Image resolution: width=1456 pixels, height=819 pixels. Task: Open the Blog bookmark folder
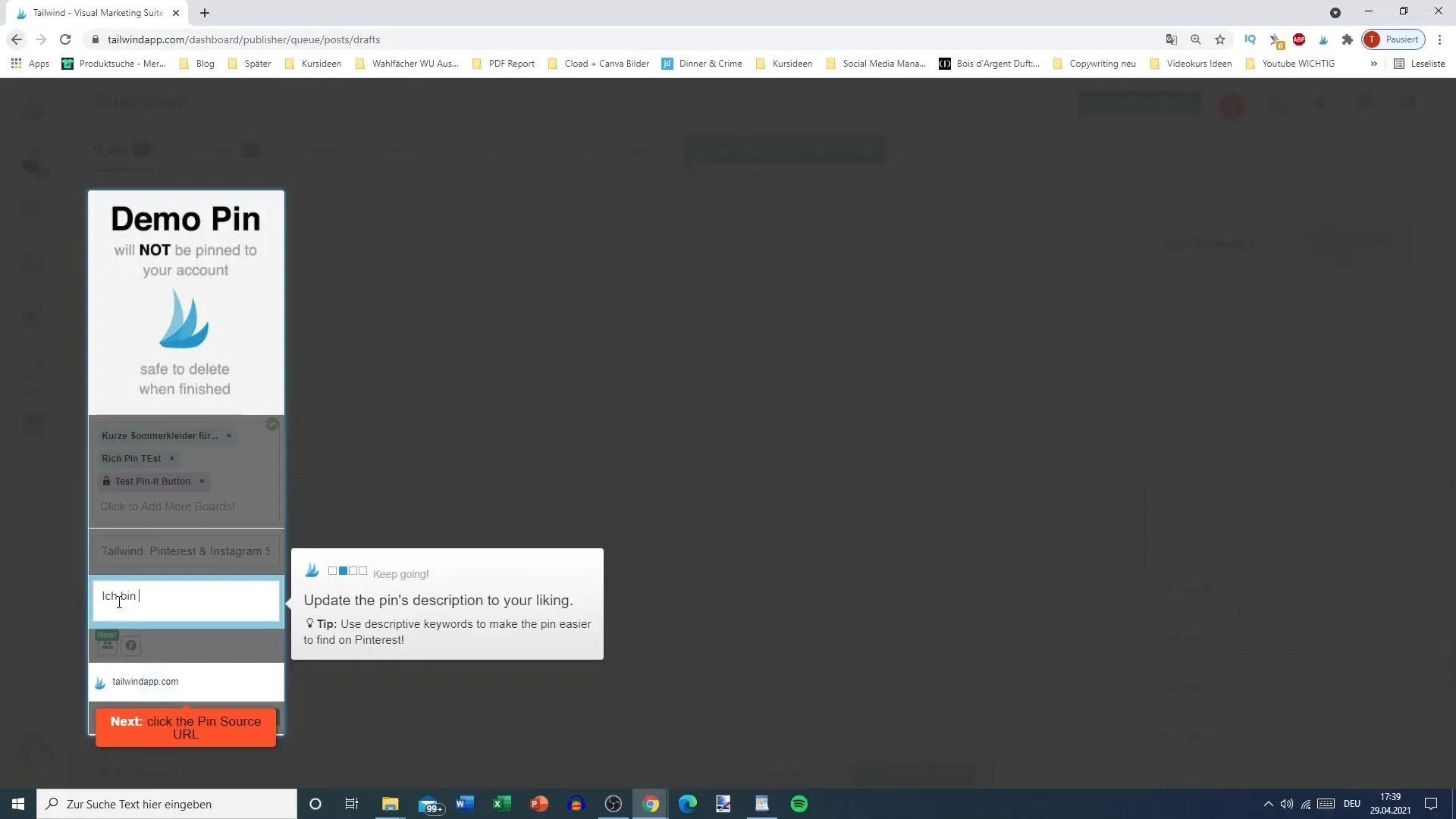tap(197, 64)
